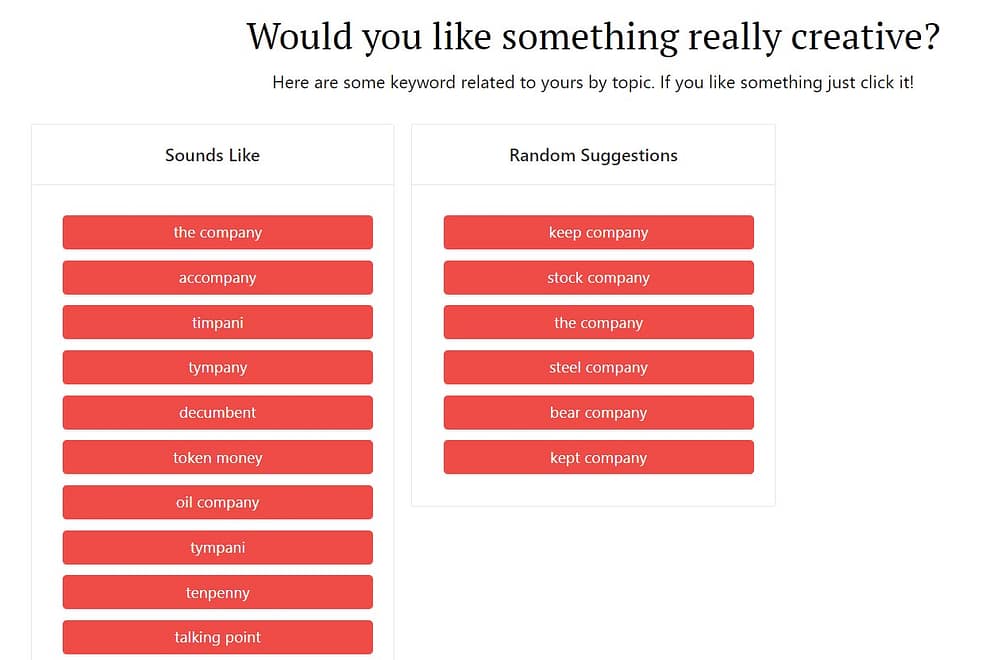Click the "Random Suggestions" panel header
The height and width of the screenshot is (660, 993).
pyautogui.click(x=593, y=155)
